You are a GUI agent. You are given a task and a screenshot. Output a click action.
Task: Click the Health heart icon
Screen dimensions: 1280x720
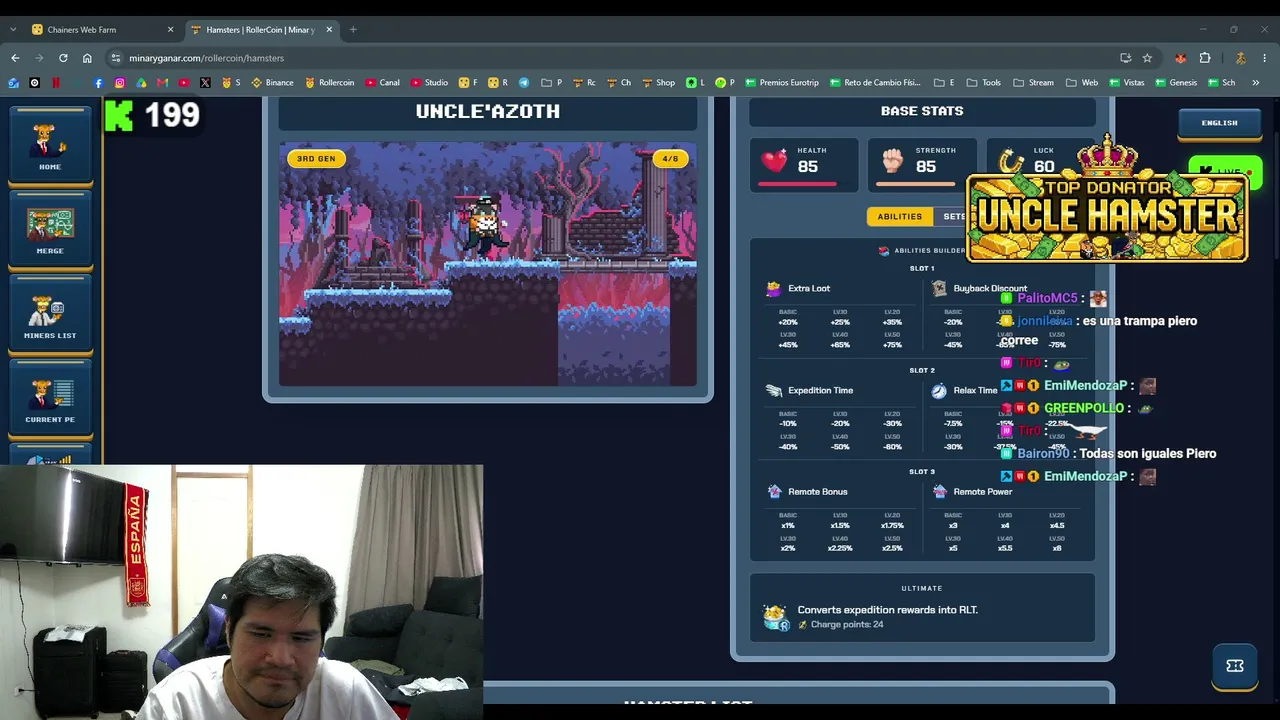tap(775, 160)
